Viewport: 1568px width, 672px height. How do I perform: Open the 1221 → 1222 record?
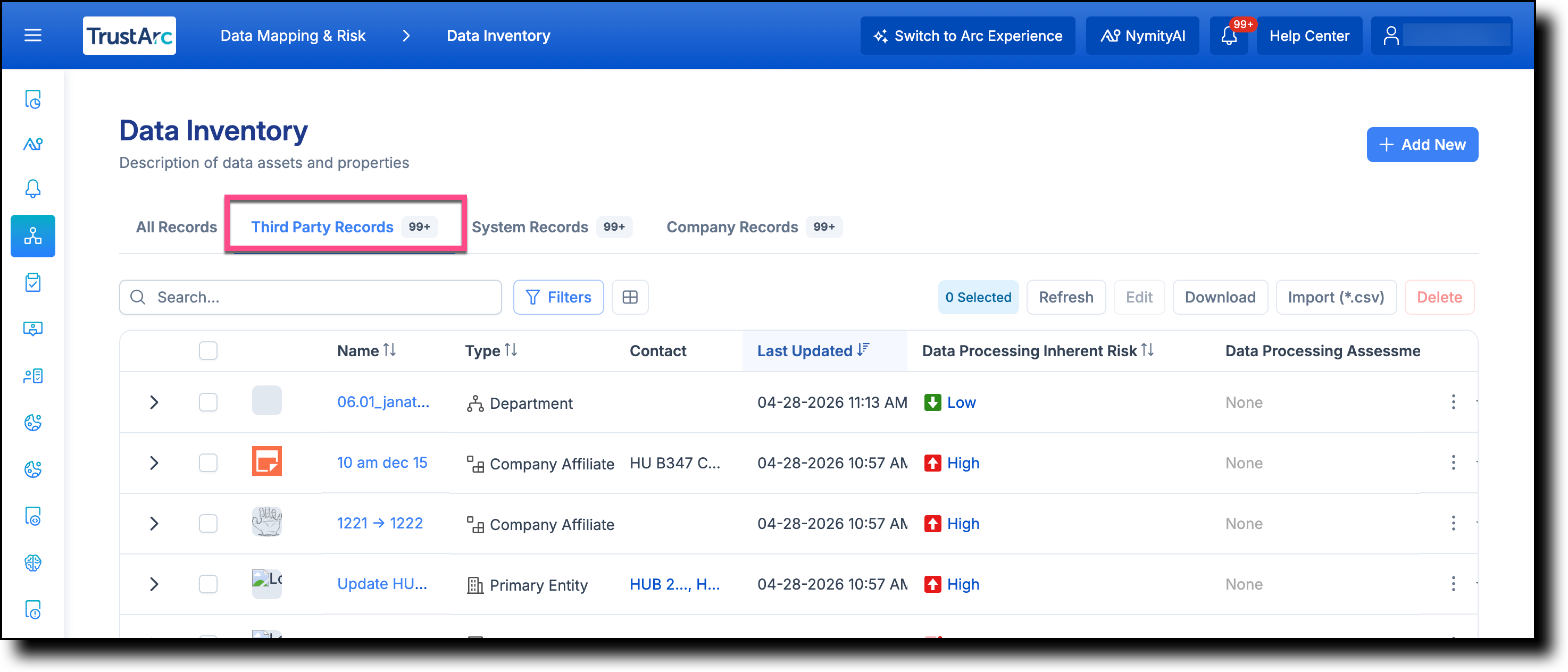pos(380,524)
